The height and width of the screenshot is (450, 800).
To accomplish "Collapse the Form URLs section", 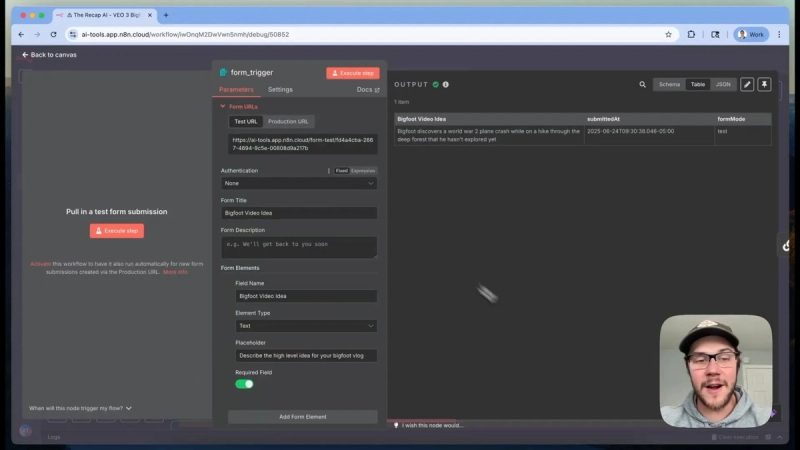I will (x=239, y=107).
